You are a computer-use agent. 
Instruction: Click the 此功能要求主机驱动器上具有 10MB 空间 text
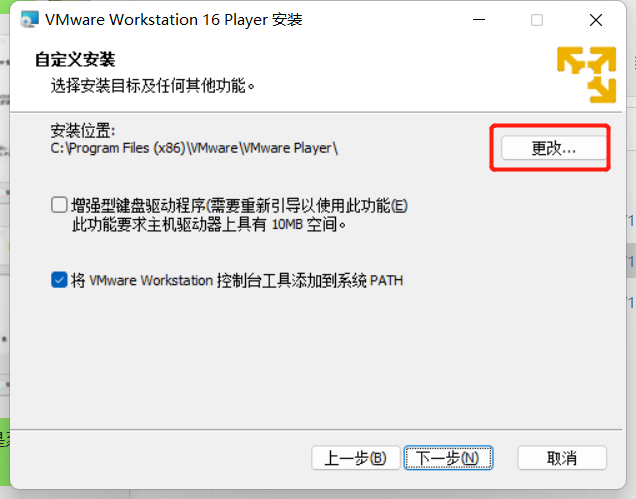(x=209, y=224)
